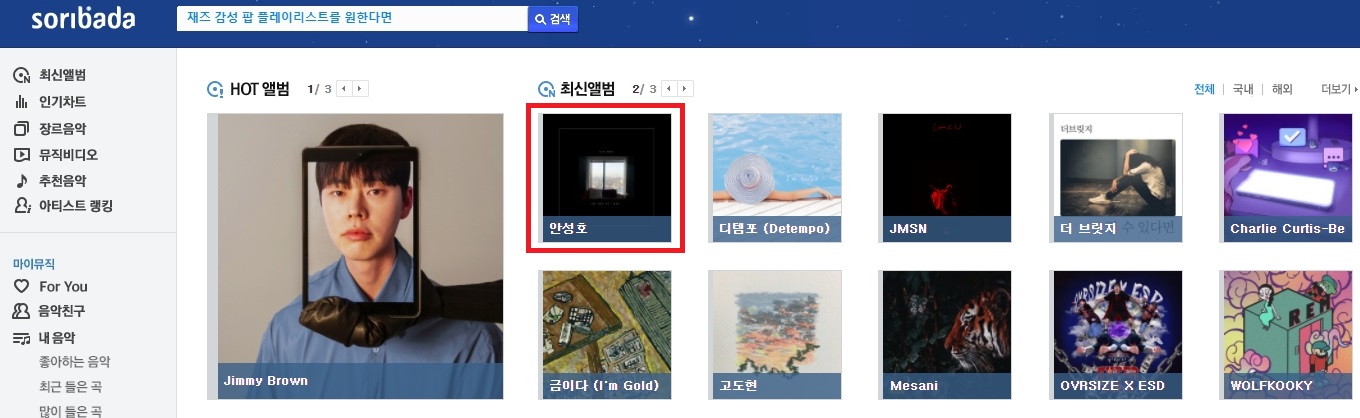Select the 장르음악 sidebar icon

coord(21,129)
